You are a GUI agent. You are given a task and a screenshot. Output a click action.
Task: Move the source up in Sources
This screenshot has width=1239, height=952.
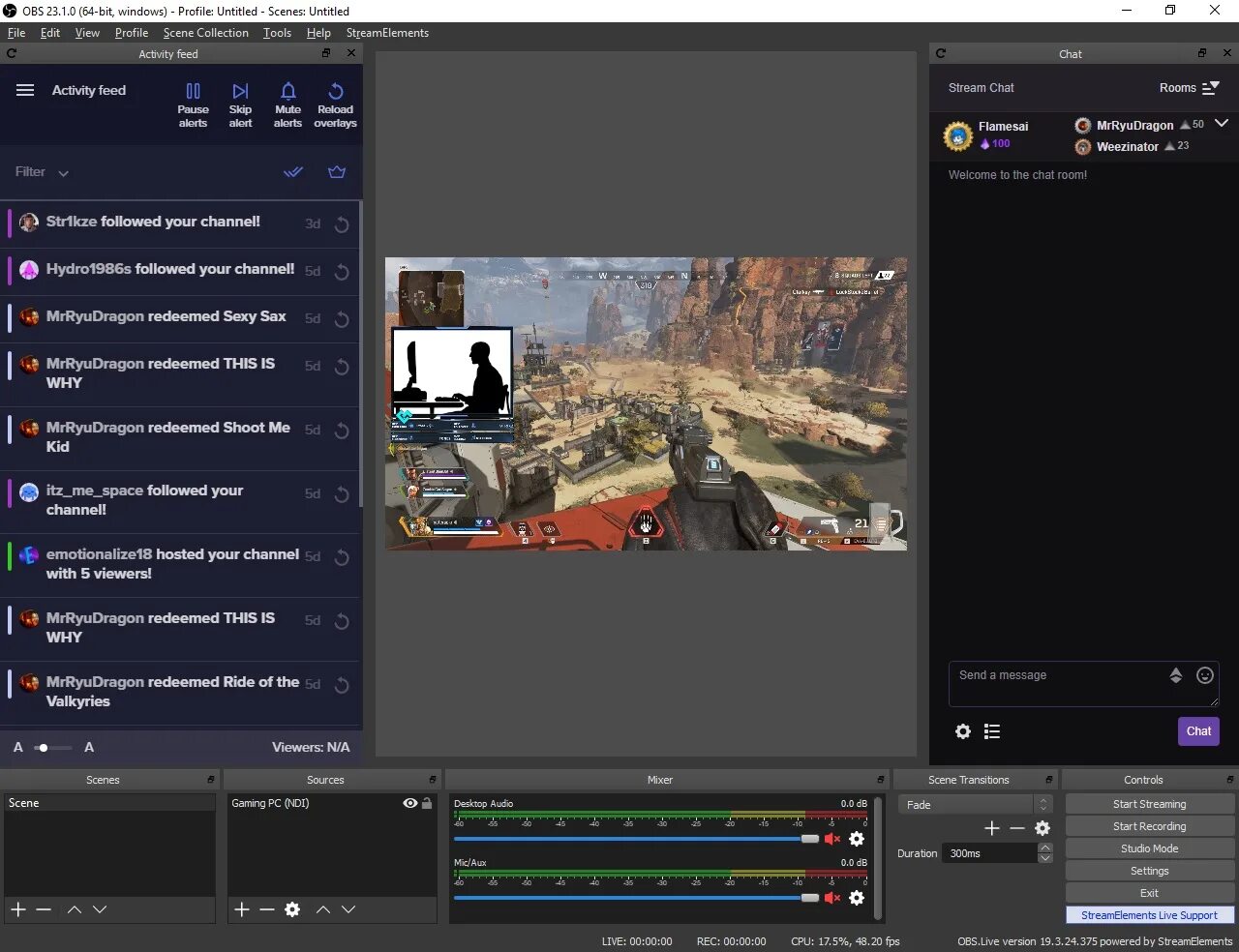323,909
